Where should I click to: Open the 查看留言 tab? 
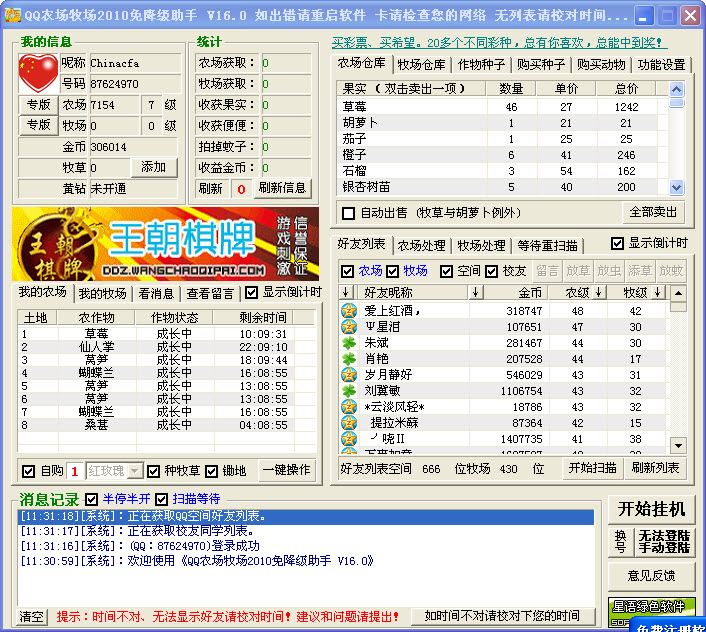[x=210, y=293]
